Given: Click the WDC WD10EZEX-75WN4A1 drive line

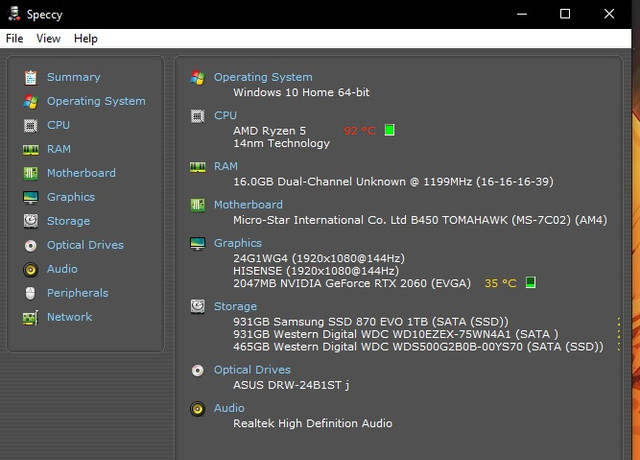Looking at the screenshot, I should pos(396,334).
